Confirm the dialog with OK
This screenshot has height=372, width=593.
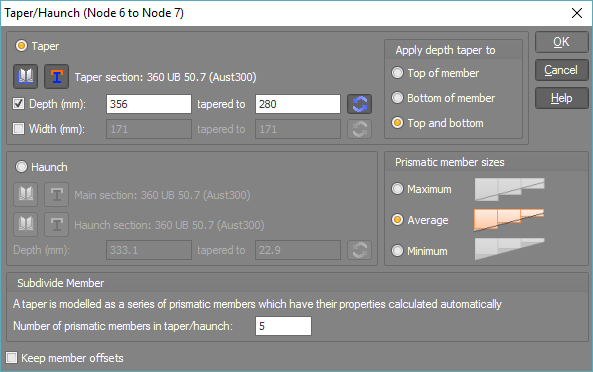(x=562, y=42)
